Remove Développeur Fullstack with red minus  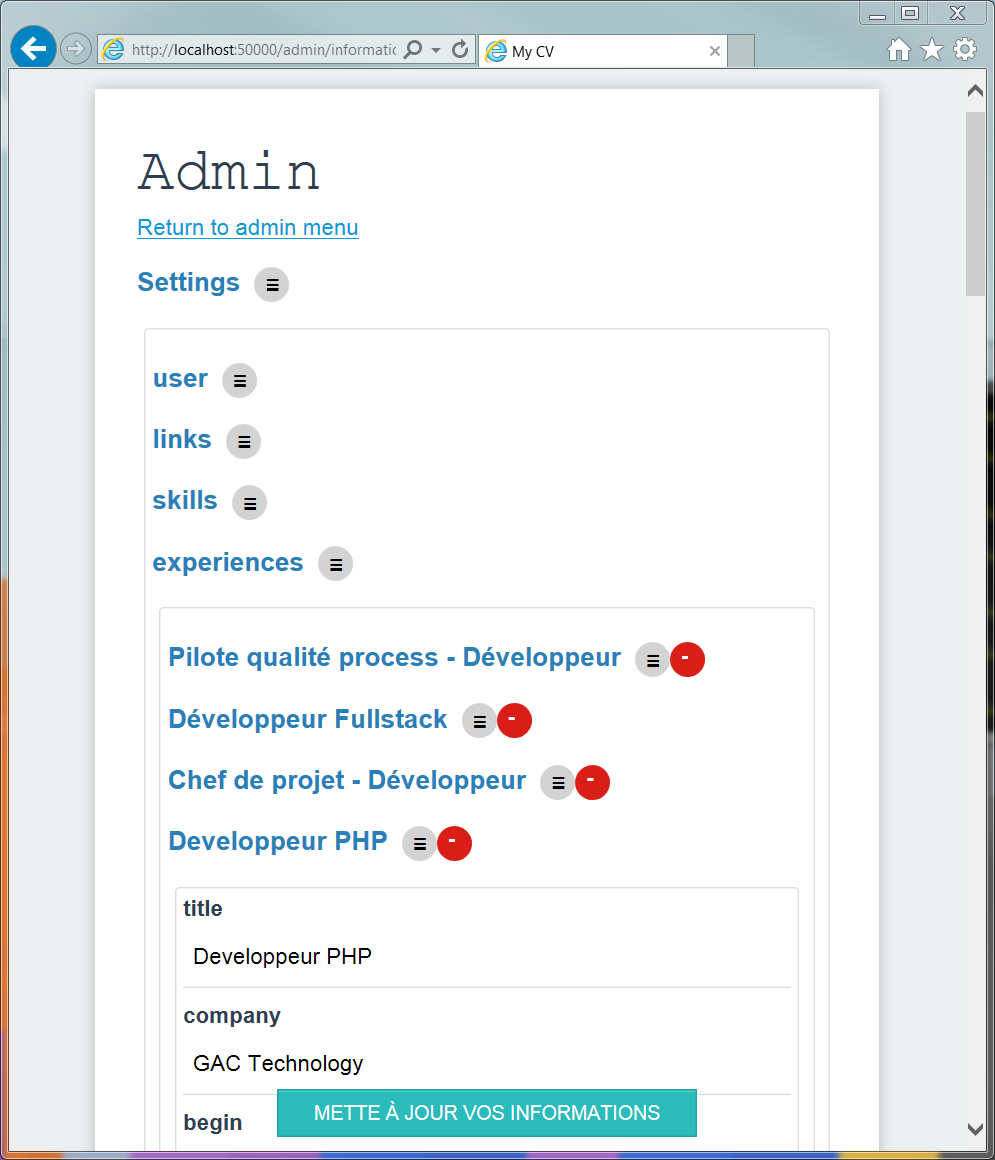(514, 721)
